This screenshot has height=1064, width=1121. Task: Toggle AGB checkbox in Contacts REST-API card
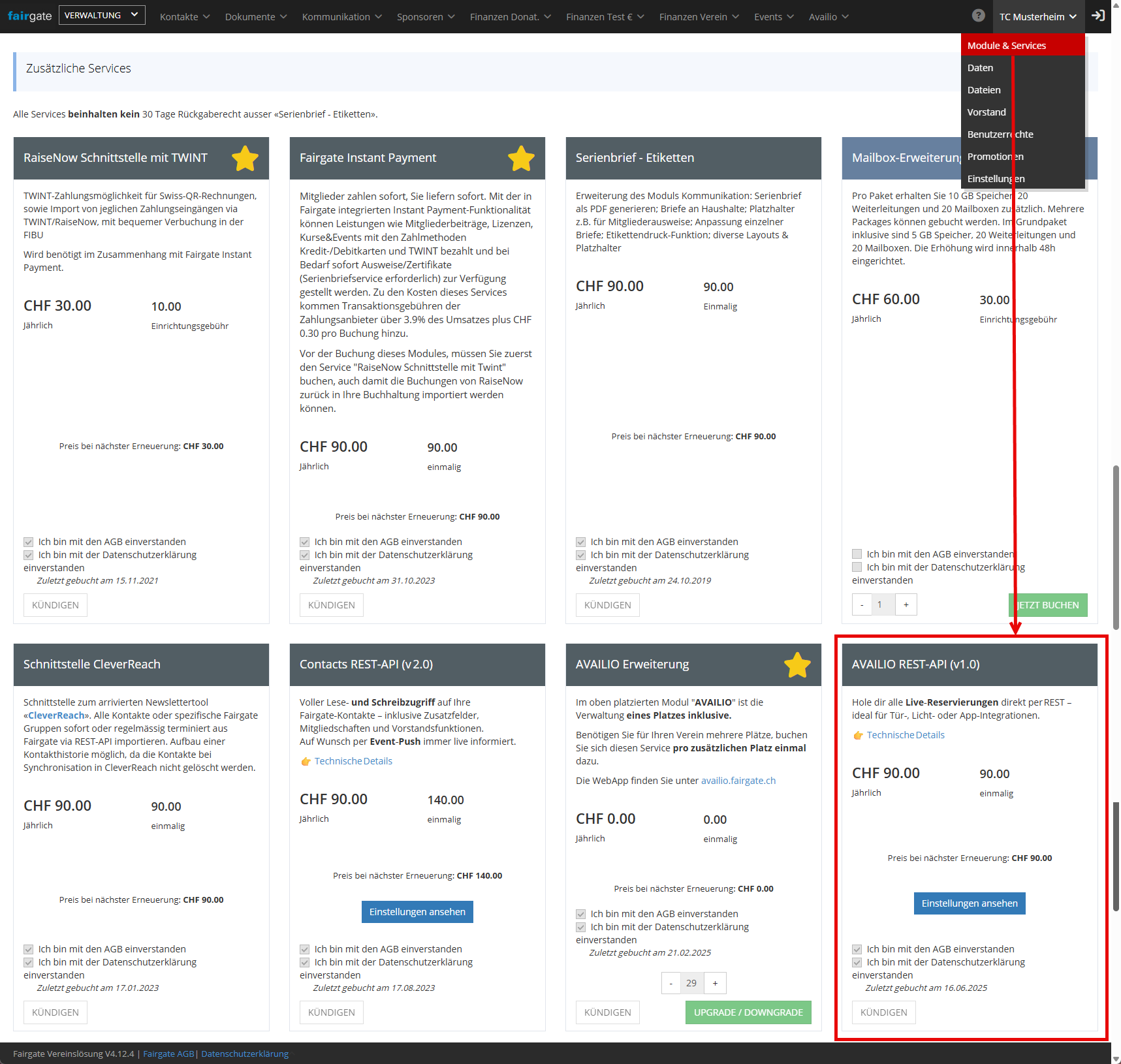[304, 949]
